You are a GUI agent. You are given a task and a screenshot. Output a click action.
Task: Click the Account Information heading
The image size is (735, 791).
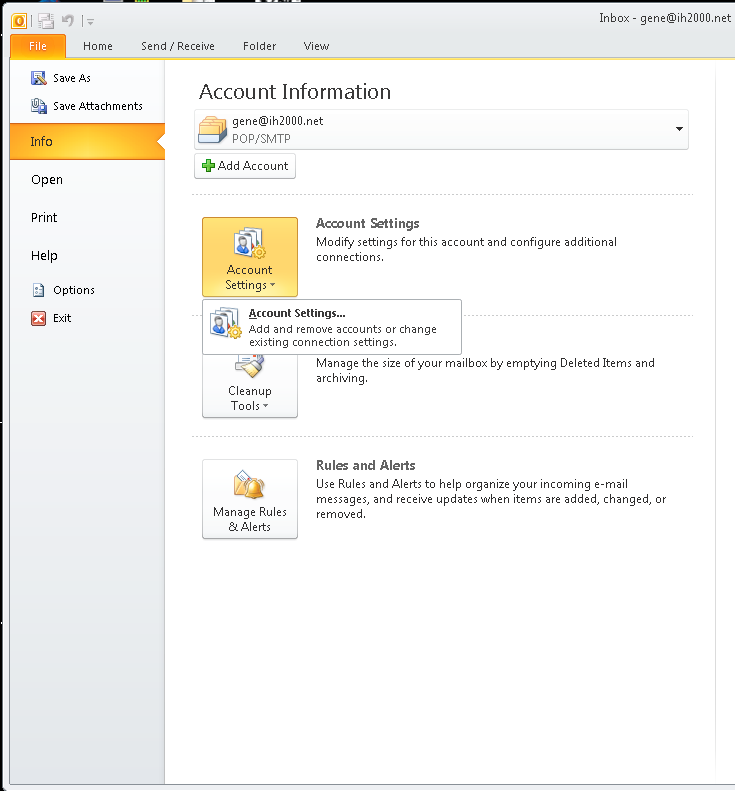click(295, 92)
